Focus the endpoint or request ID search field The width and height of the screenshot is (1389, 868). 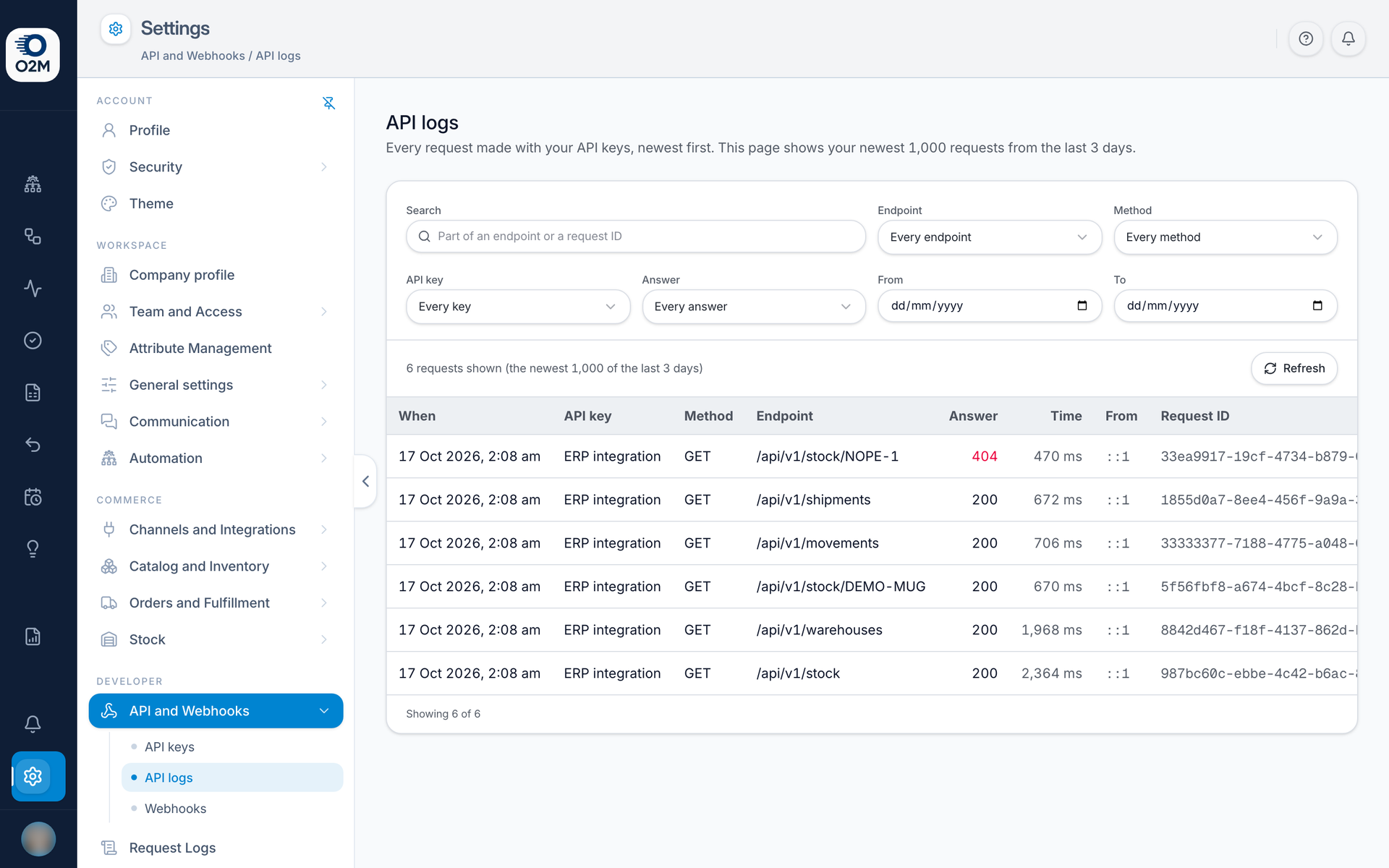[636, 237]
